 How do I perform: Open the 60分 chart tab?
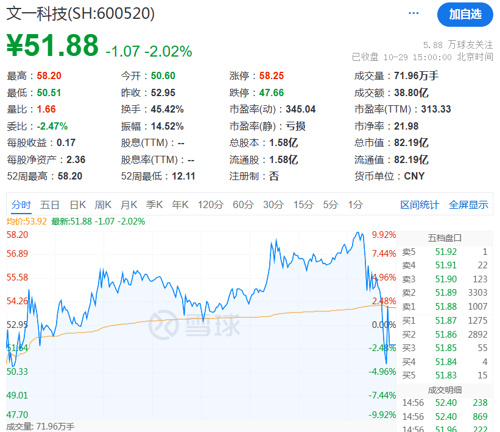(x=243, y=205)
